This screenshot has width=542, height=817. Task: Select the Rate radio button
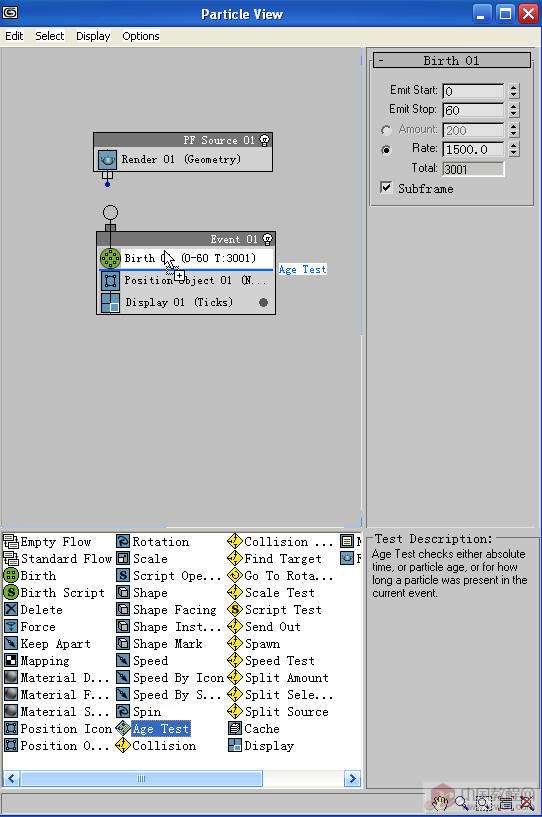pos(386,150)
